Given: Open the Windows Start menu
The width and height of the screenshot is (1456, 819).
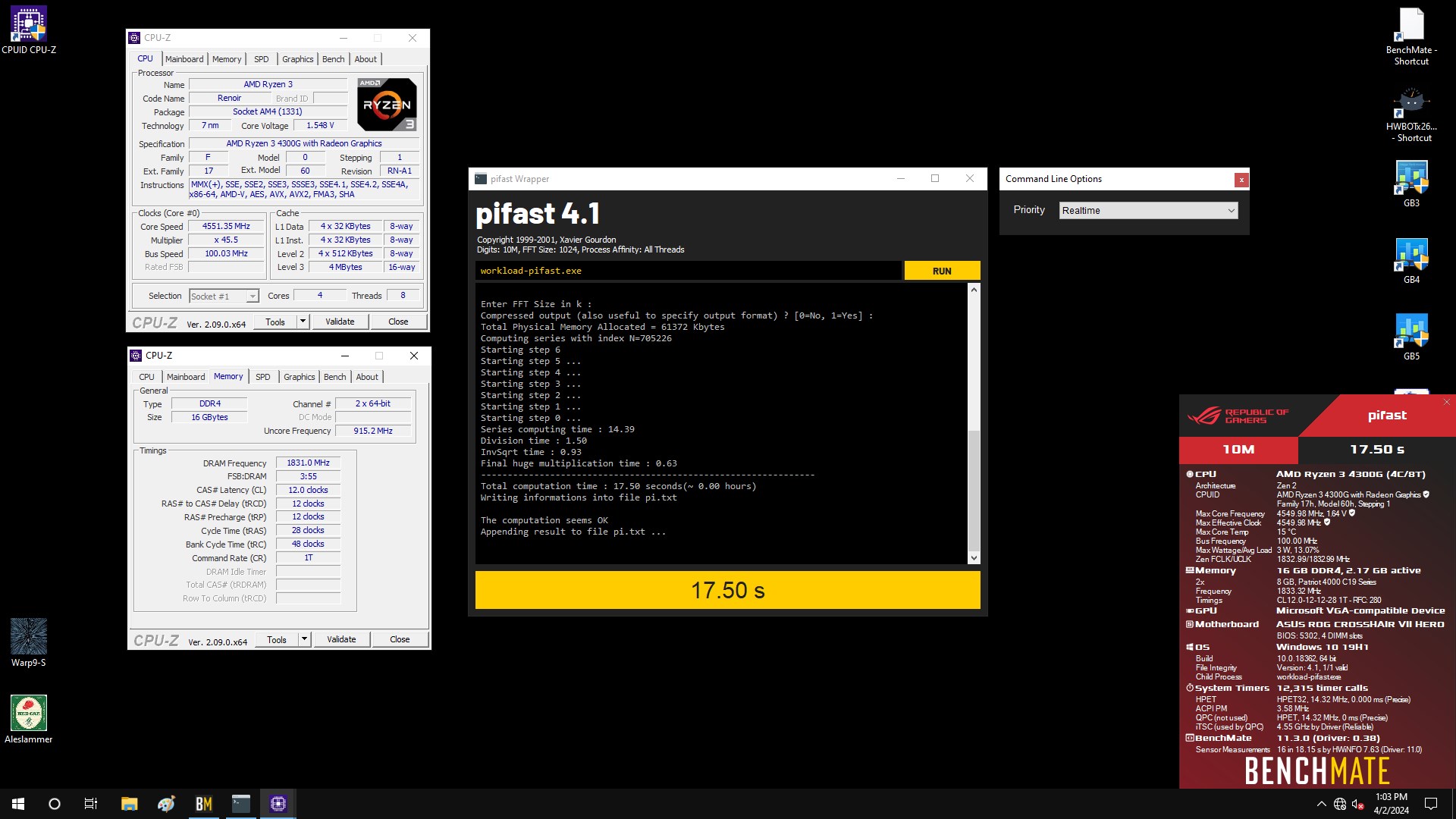Looking at the screenshot, I should 18,804.
